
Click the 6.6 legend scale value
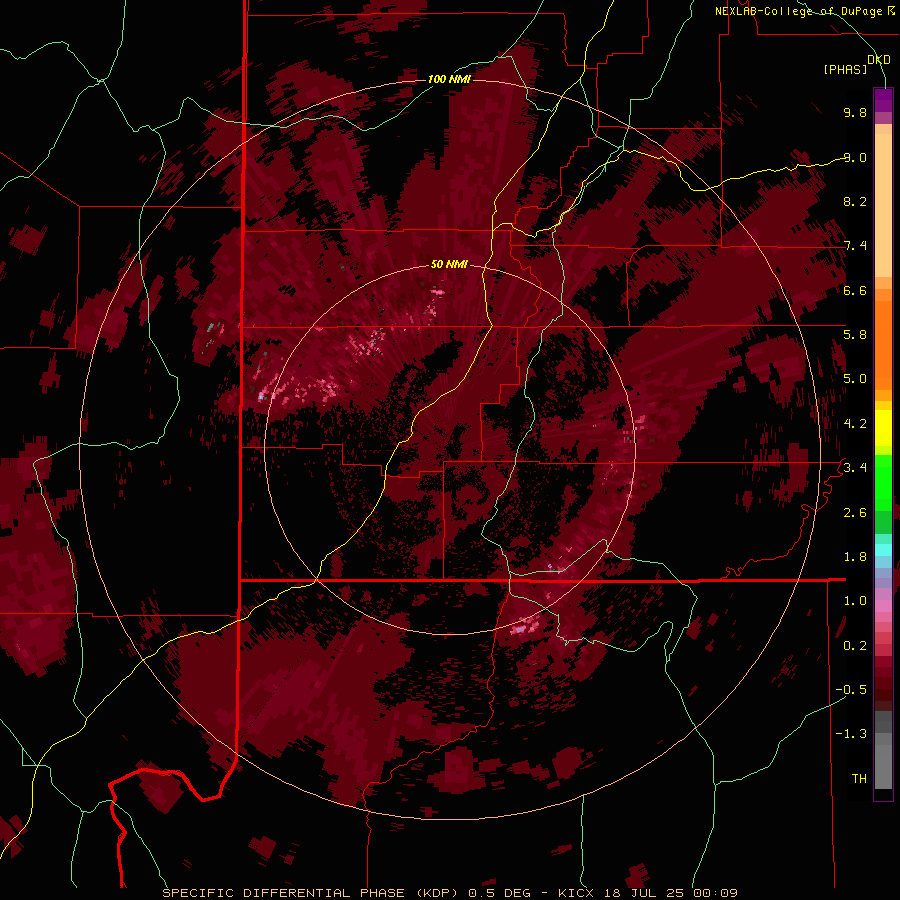(x=855, y=290)
